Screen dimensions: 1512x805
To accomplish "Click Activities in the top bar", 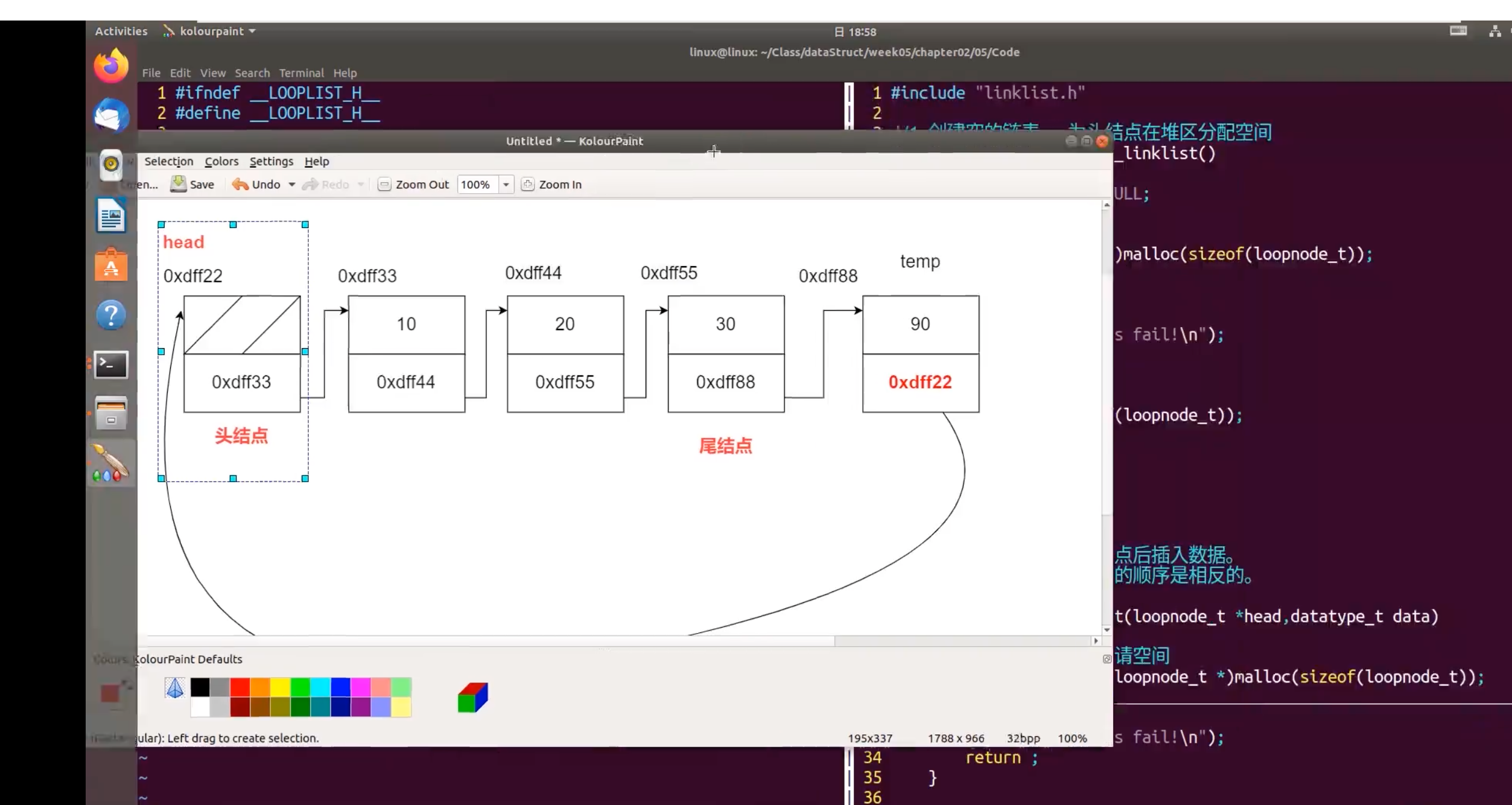I will point(121,31).
